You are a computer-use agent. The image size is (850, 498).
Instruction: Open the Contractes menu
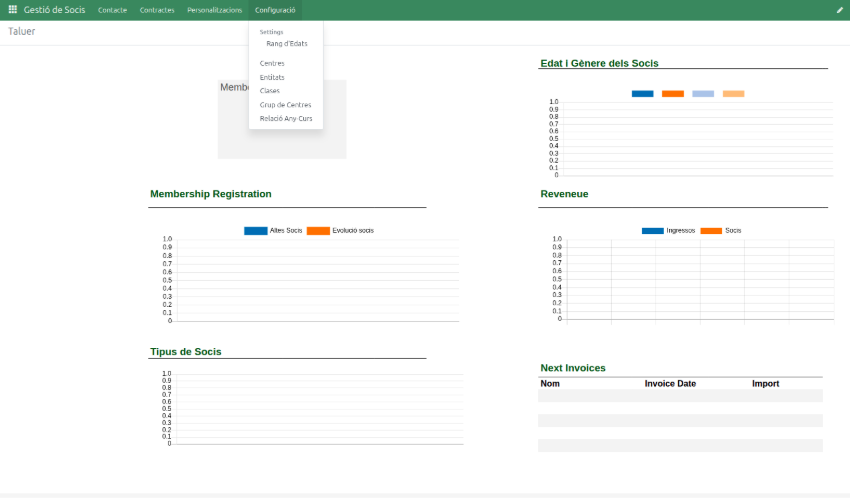(x=157, y=10)
